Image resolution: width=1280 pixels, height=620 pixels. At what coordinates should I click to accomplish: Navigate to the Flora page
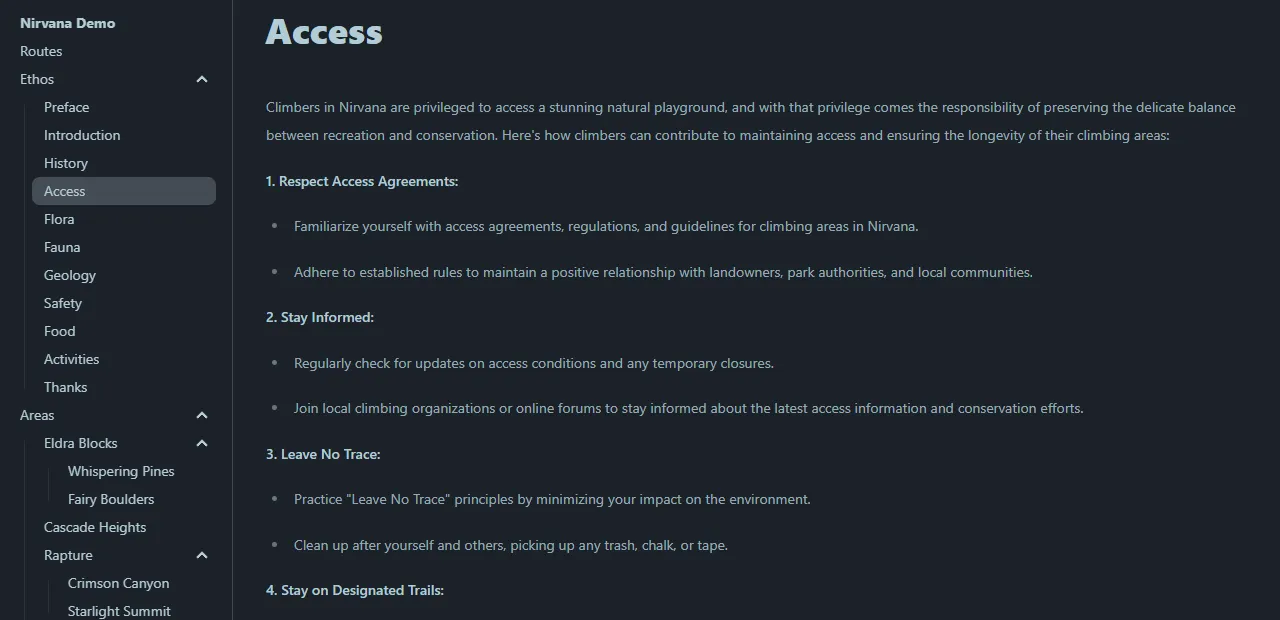point(59,219)
